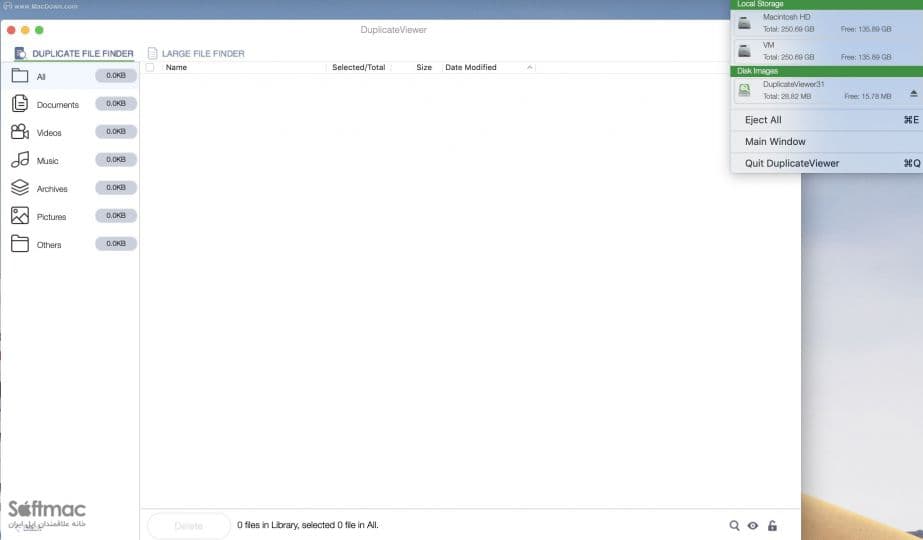Select the Documents category label
The height and width of the screenshot is (540, 923).
click(58, 105)
